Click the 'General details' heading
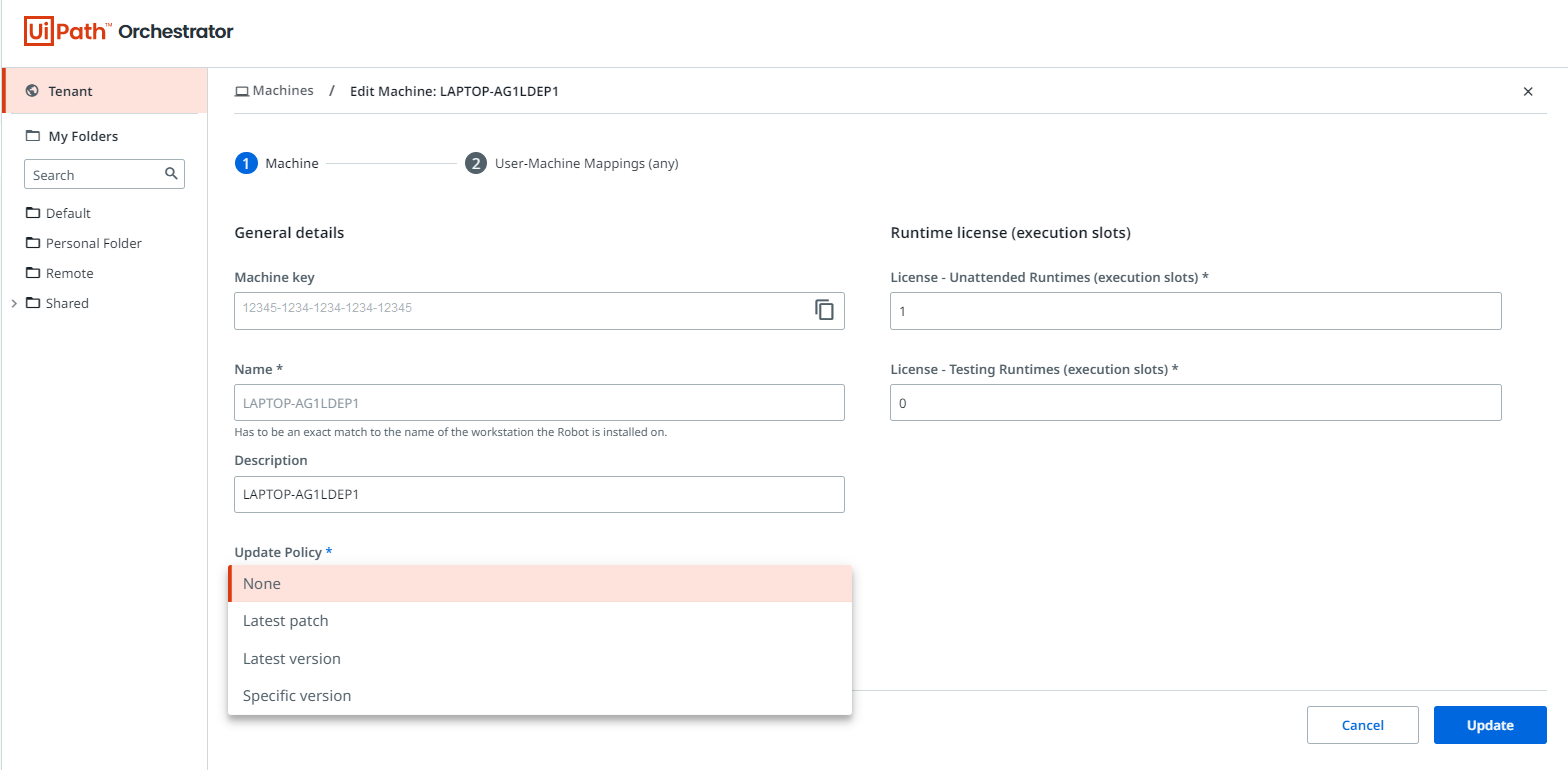 point(289,233)
